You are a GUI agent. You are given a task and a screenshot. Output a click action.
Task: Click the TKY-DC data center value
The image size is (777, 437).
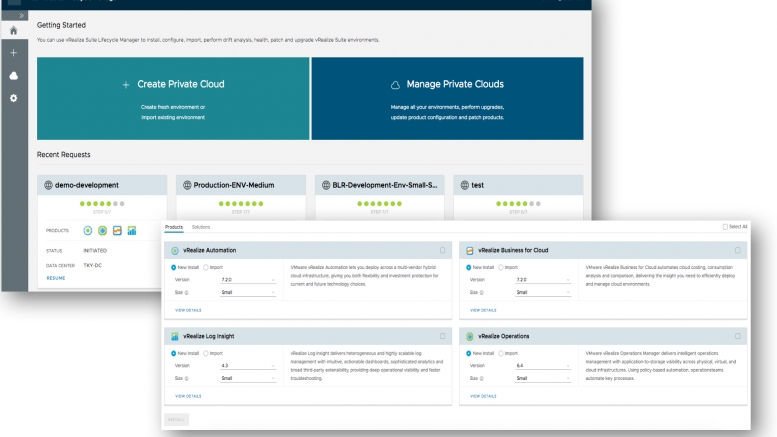coord(93,266)
